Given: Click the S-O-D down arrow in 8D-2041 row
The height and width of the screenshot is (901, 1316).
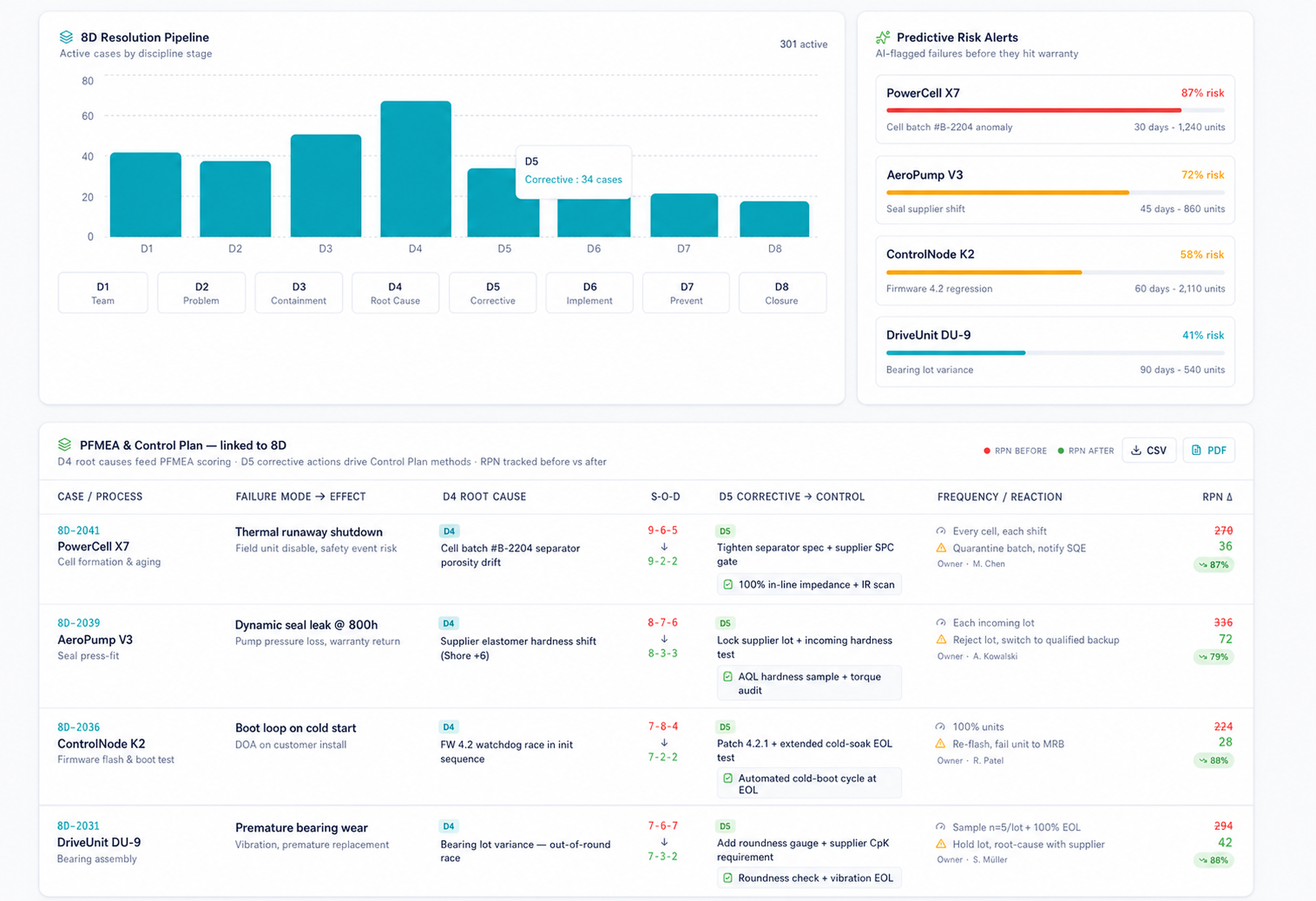Looking at the screenshot, I should point(664,546).
